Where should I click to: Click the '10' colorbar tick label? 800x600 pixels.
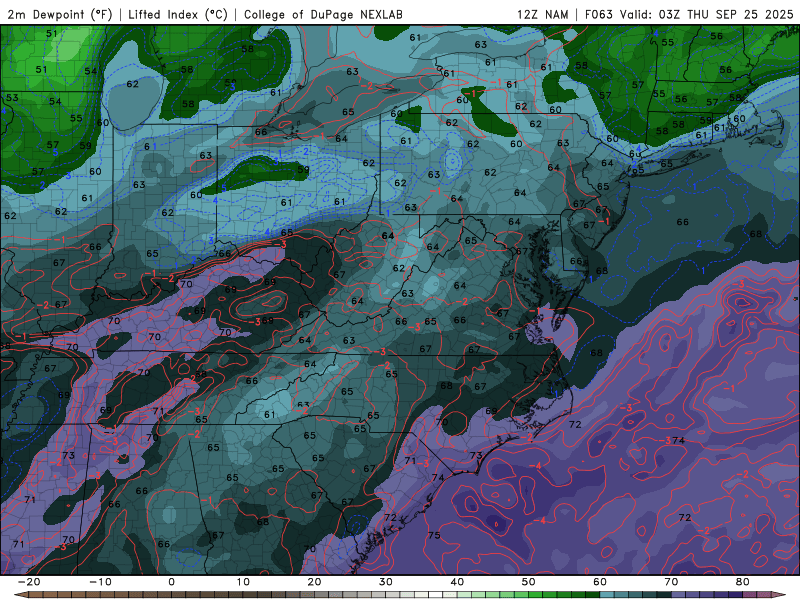(x=243, y=582)
